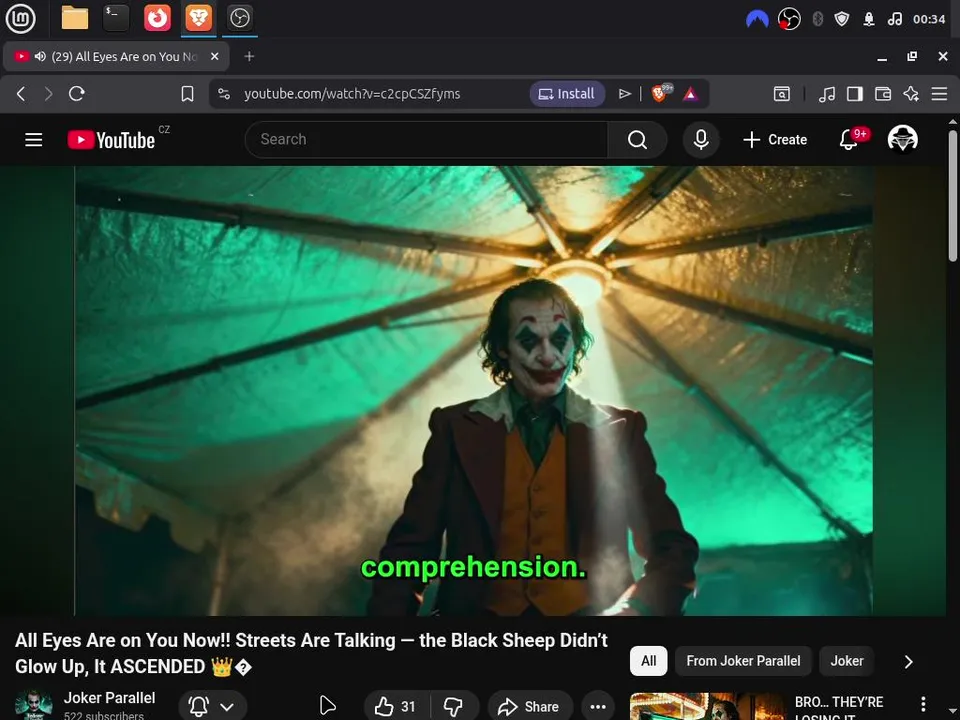Open the Linux Mint start menu

[x=20, y=18]
